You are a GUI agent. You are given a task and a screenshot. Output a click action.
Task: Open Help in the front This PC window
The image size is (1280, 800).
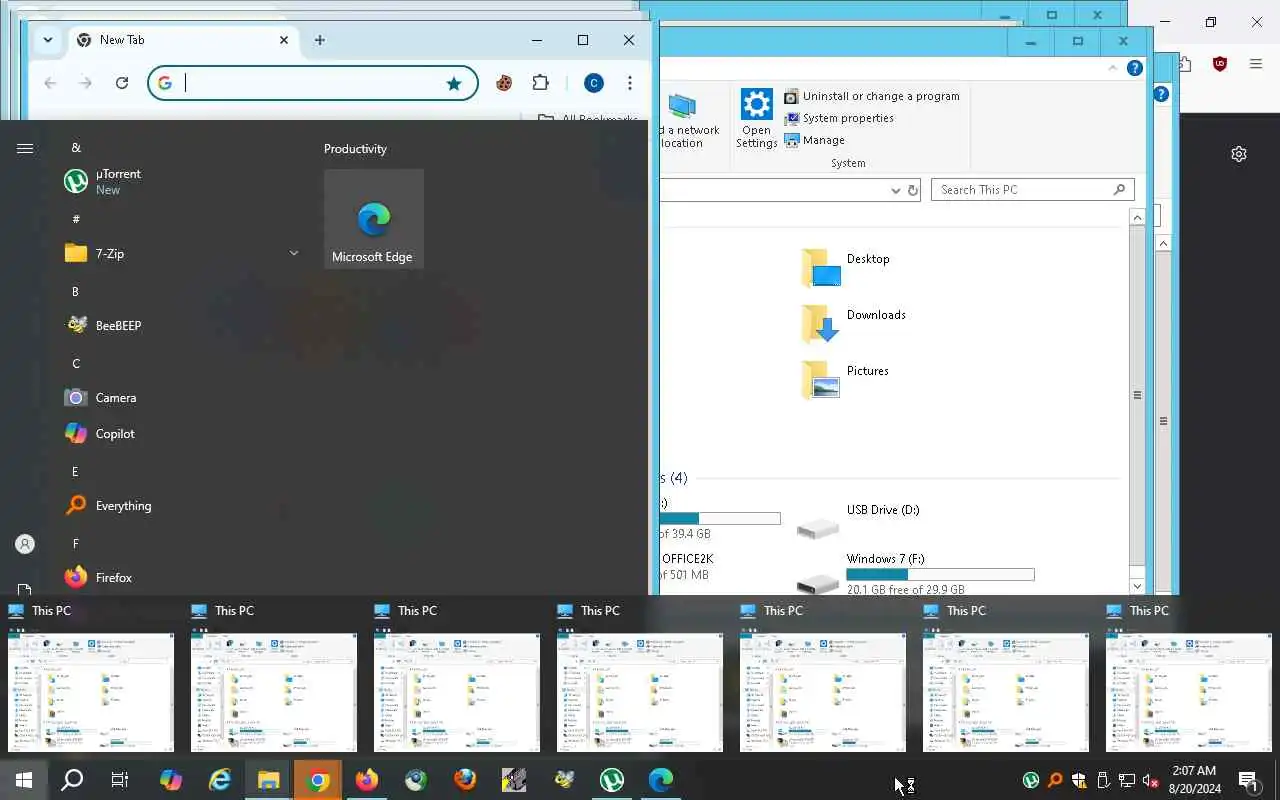tap(1135, 68)
